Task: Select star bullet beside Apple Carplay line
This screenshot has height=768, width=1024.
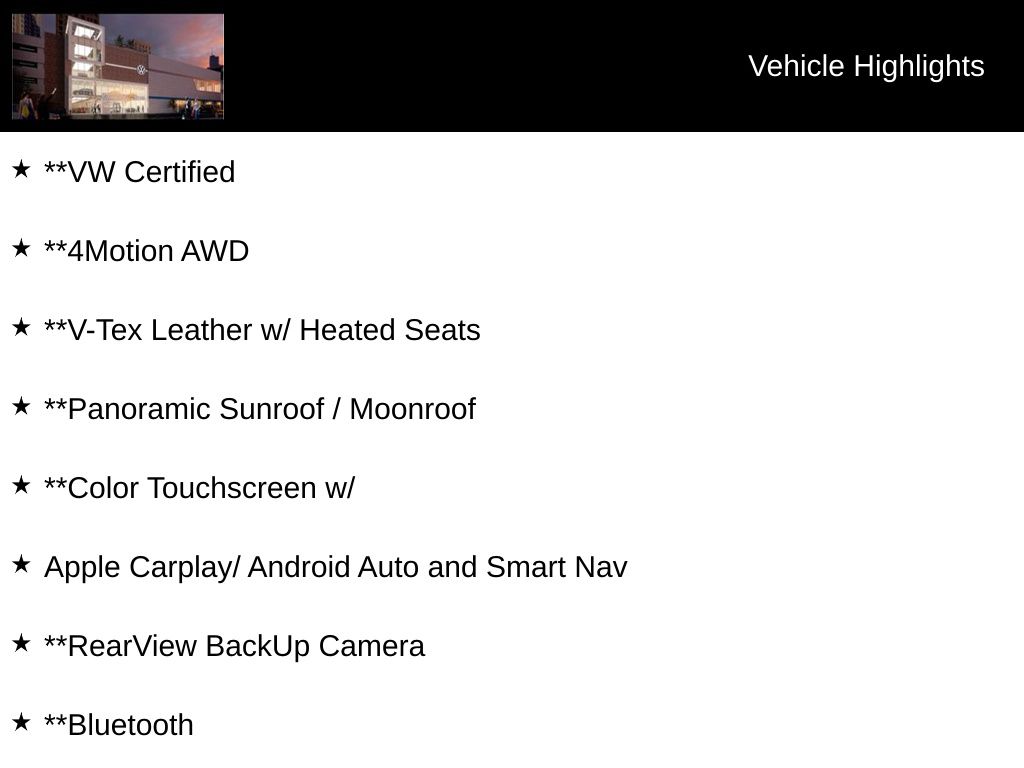Action: coord(21,564)
